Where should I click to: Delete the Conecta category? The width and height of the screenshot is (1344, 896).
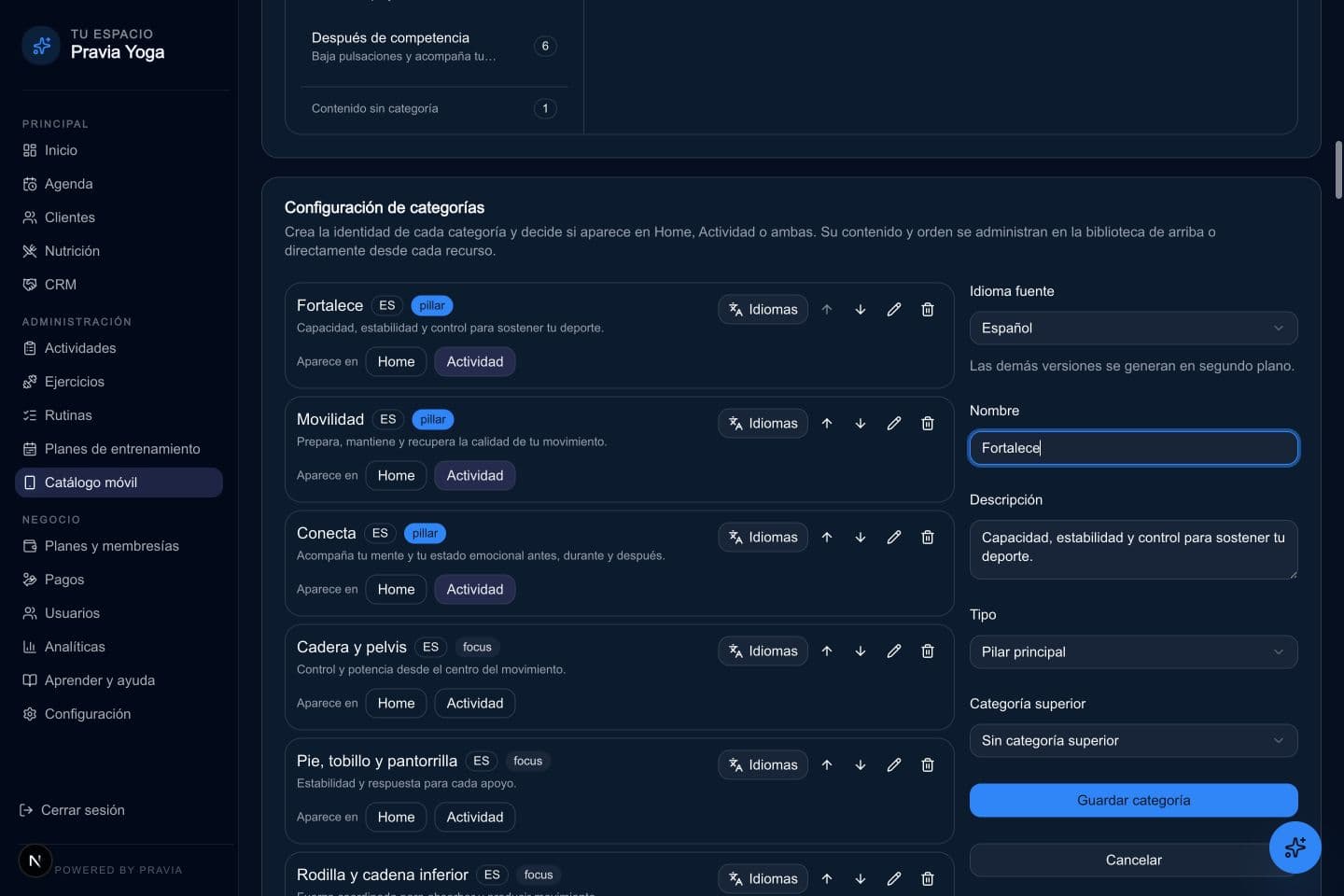tap(927, 537)
